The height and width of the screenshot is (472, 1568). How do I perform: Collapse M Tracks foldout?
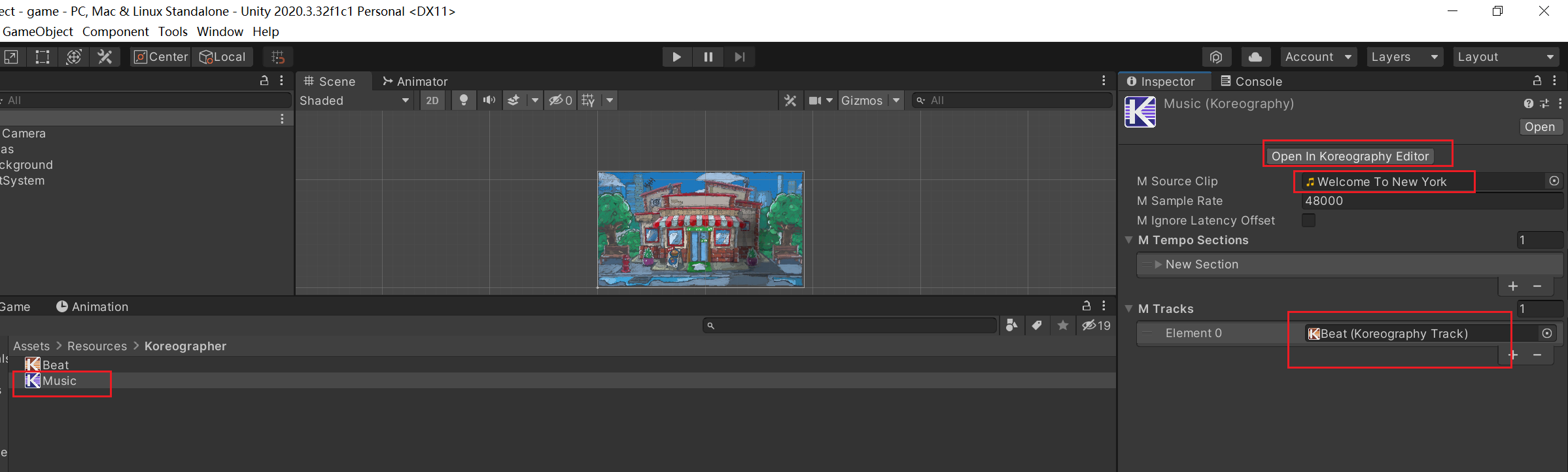1129,309
